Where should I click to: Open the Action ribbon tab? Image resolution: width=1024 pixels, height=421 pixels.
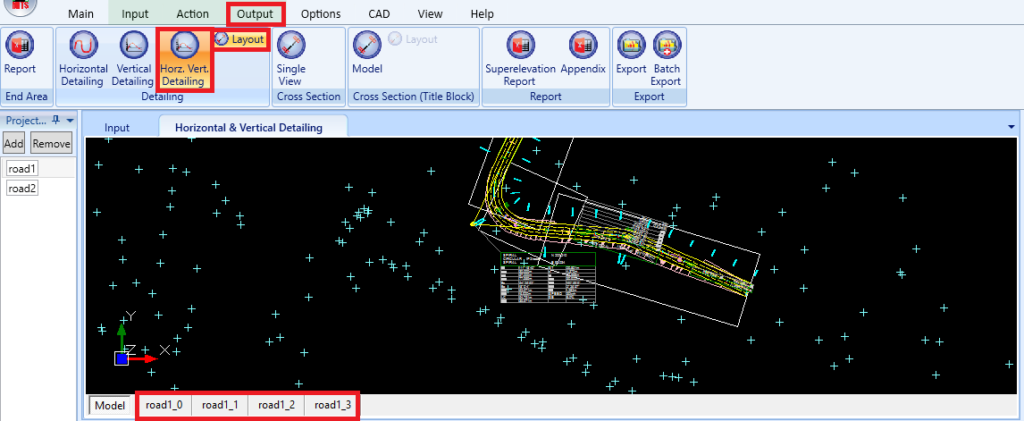[193, 14]
